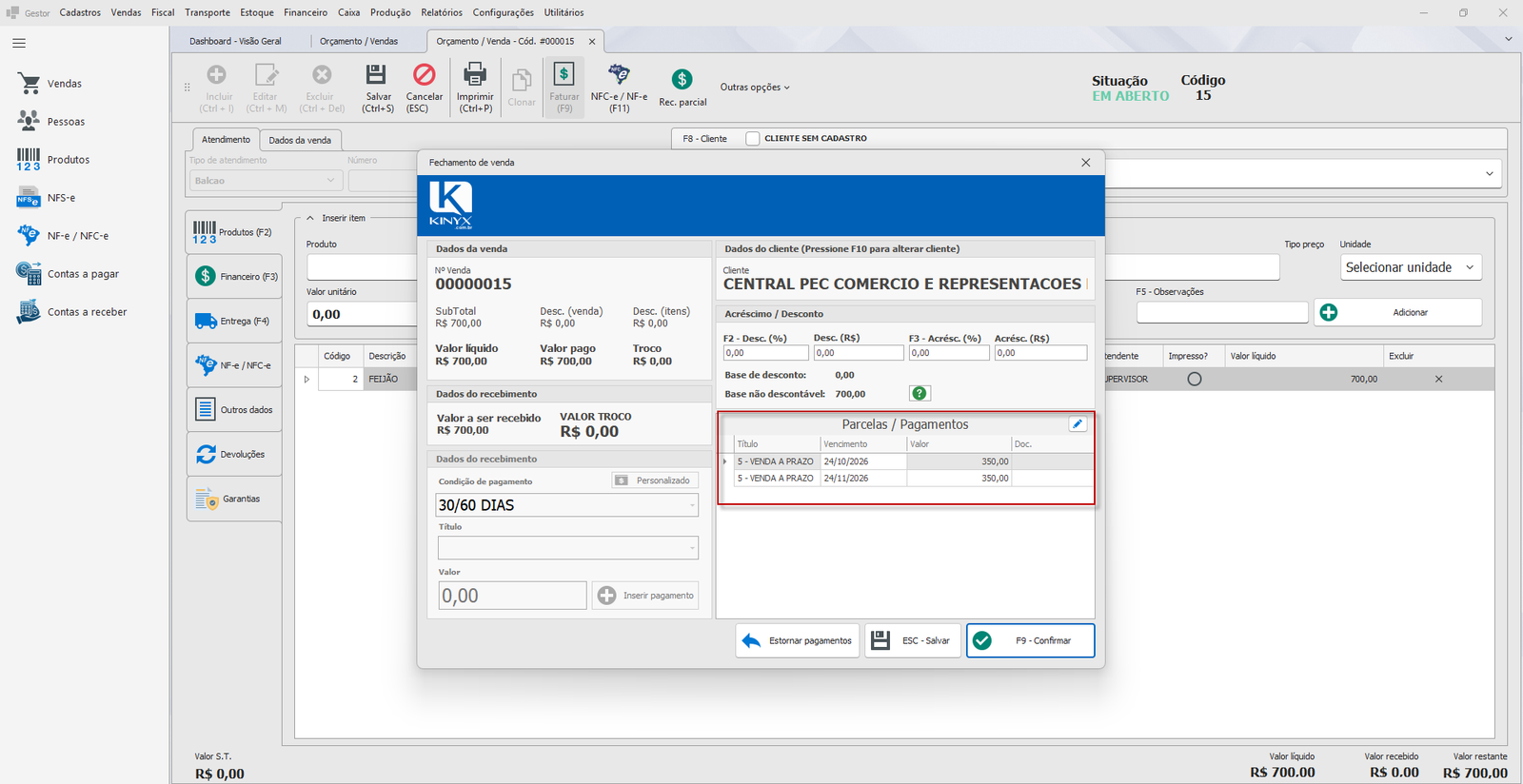Click the edit pencil in Parcelas / Pagamentos
Image resolution: width=1523 pixels, height=784 pixels.
point(1078,424)
